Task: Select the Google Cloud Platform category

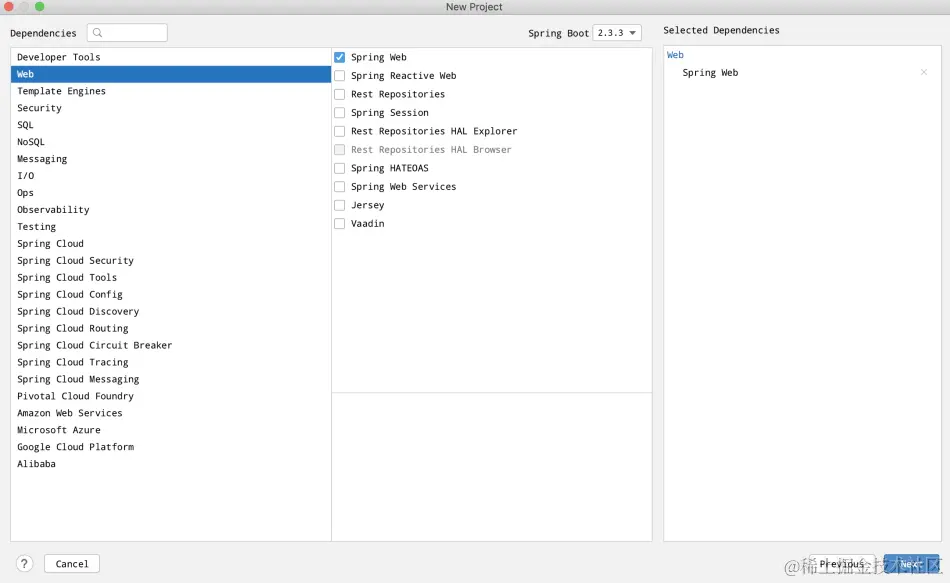Action: [171, 447]
